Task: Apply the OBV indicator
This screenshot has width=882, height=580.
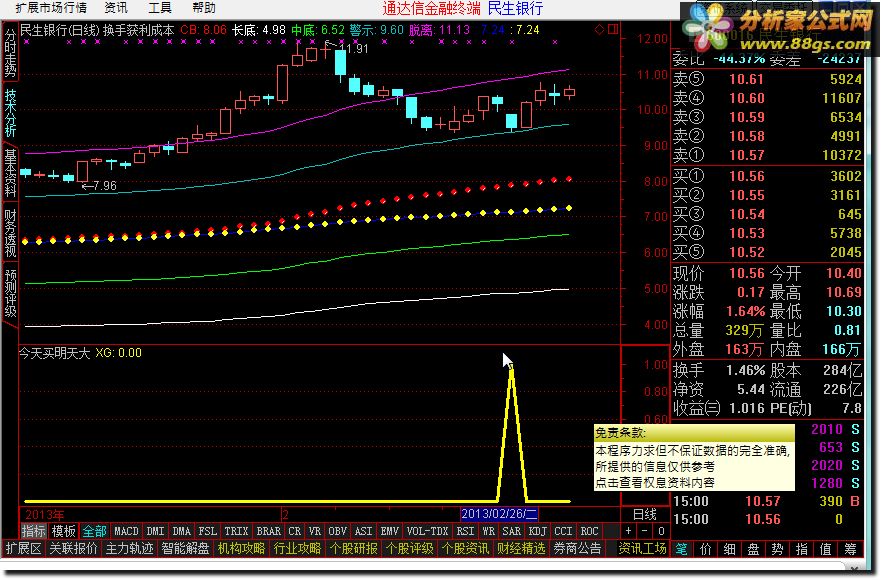Action: coord(338,531)
